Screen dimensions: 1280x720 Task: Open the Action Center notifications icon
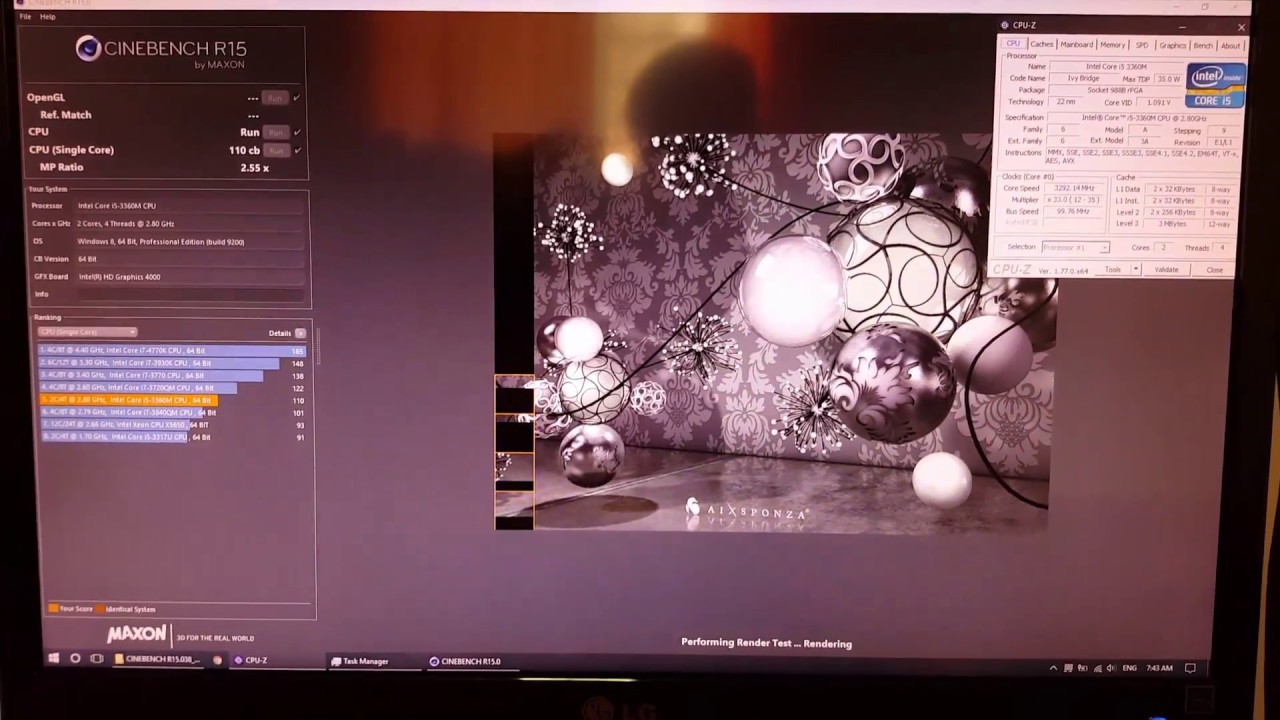pyautogui.click(x=1190, y=668)
